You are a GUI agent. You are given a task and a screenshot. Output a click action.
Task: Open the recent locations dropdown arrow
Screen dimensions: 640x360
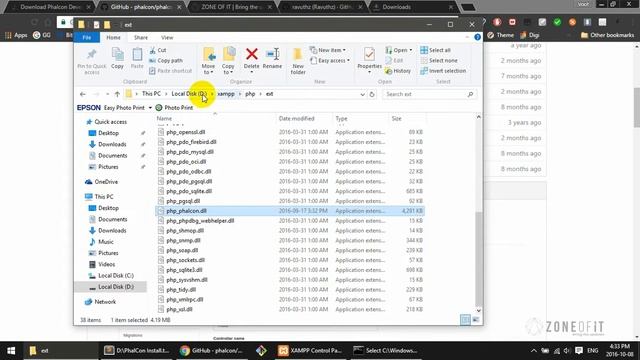(107, 94)
